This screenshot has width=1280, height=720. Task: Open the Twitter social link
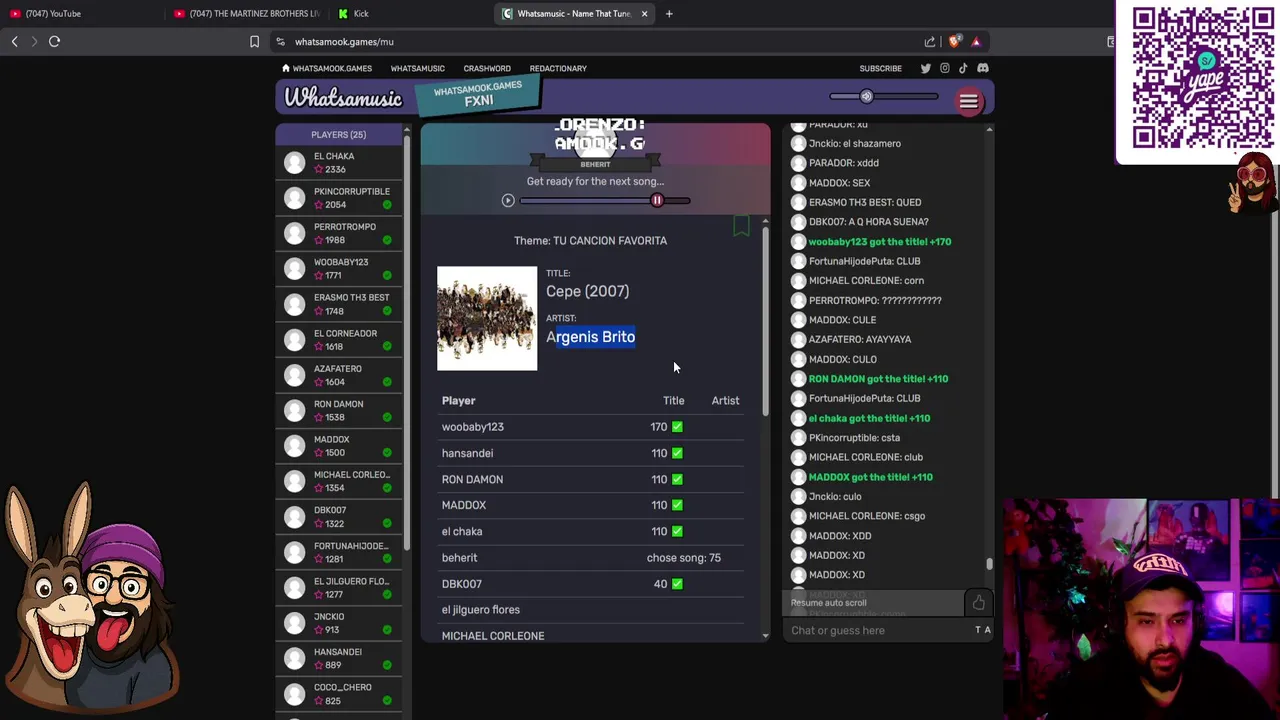point(926,68)
